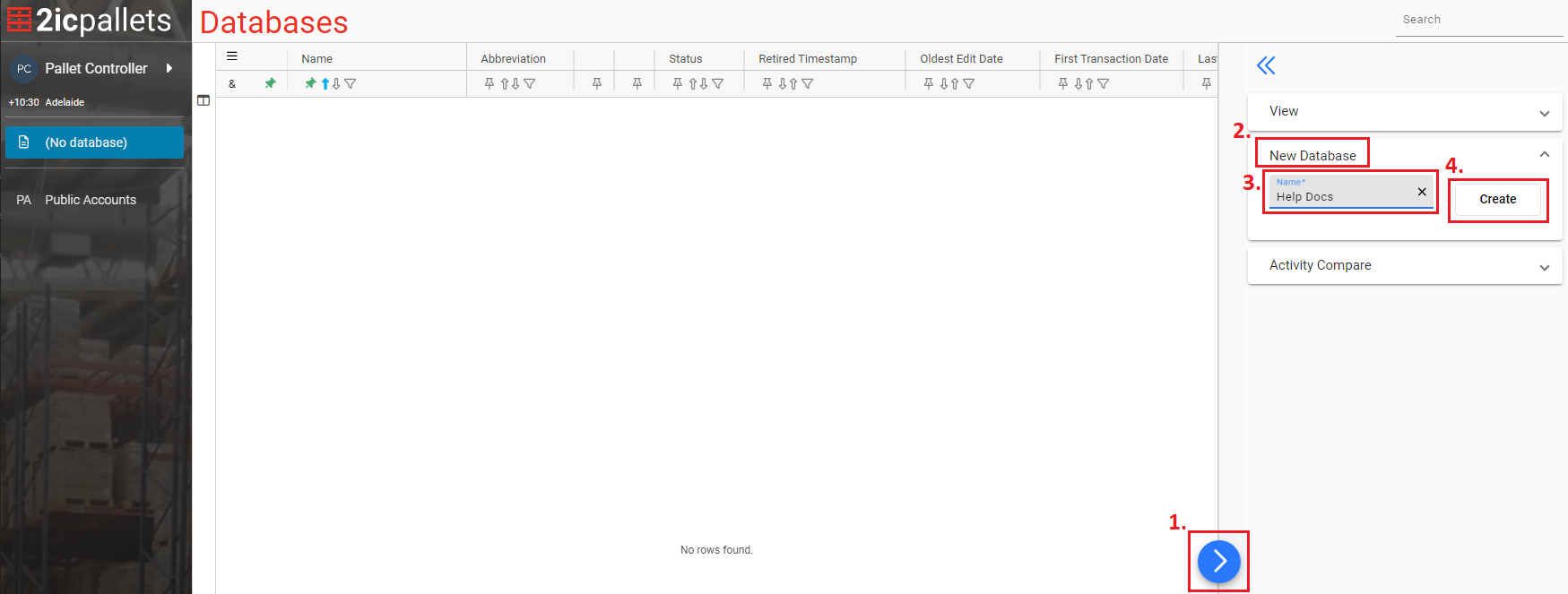
Task: Open Public Accounts in sidebar
Action: click(x=91, y=200)
